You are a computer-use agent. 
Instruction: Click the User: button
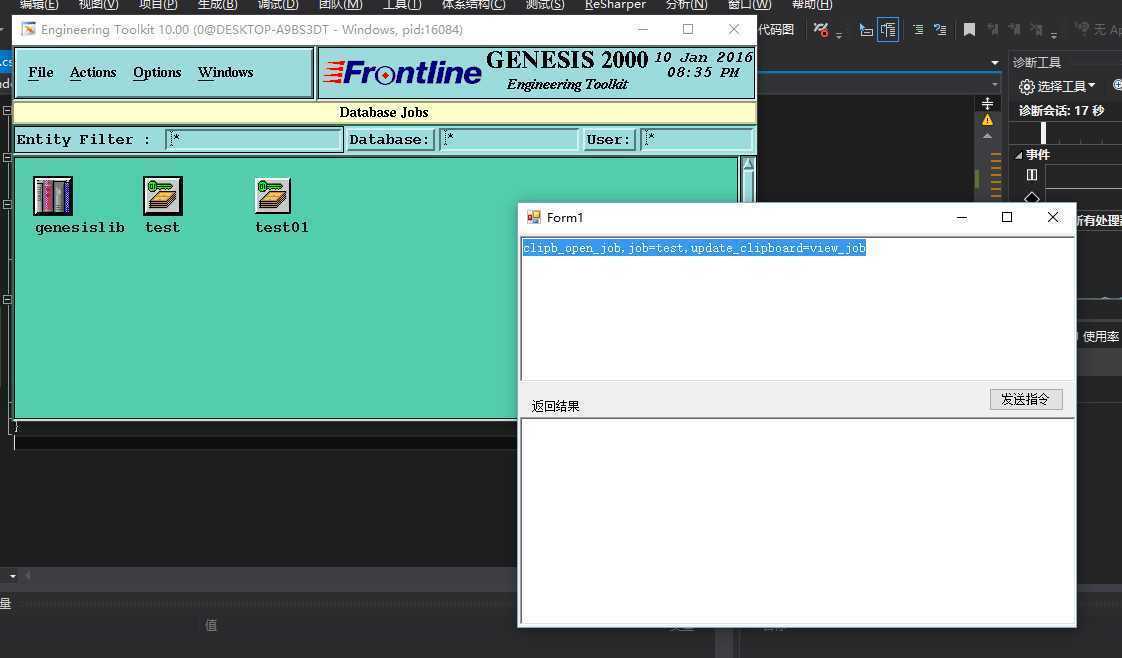pos(609,139)
